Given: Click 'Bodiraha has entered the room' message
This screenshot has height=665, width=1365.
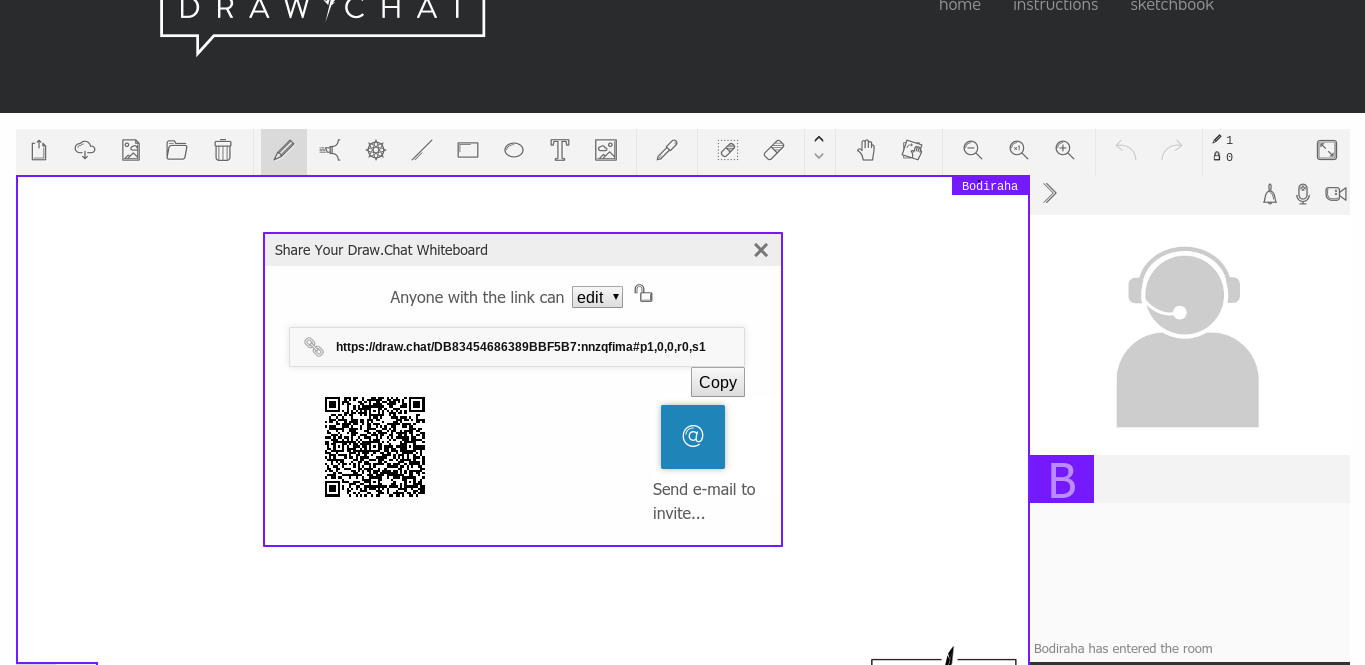Looking at the screenshot, I should coord(1123,649).
